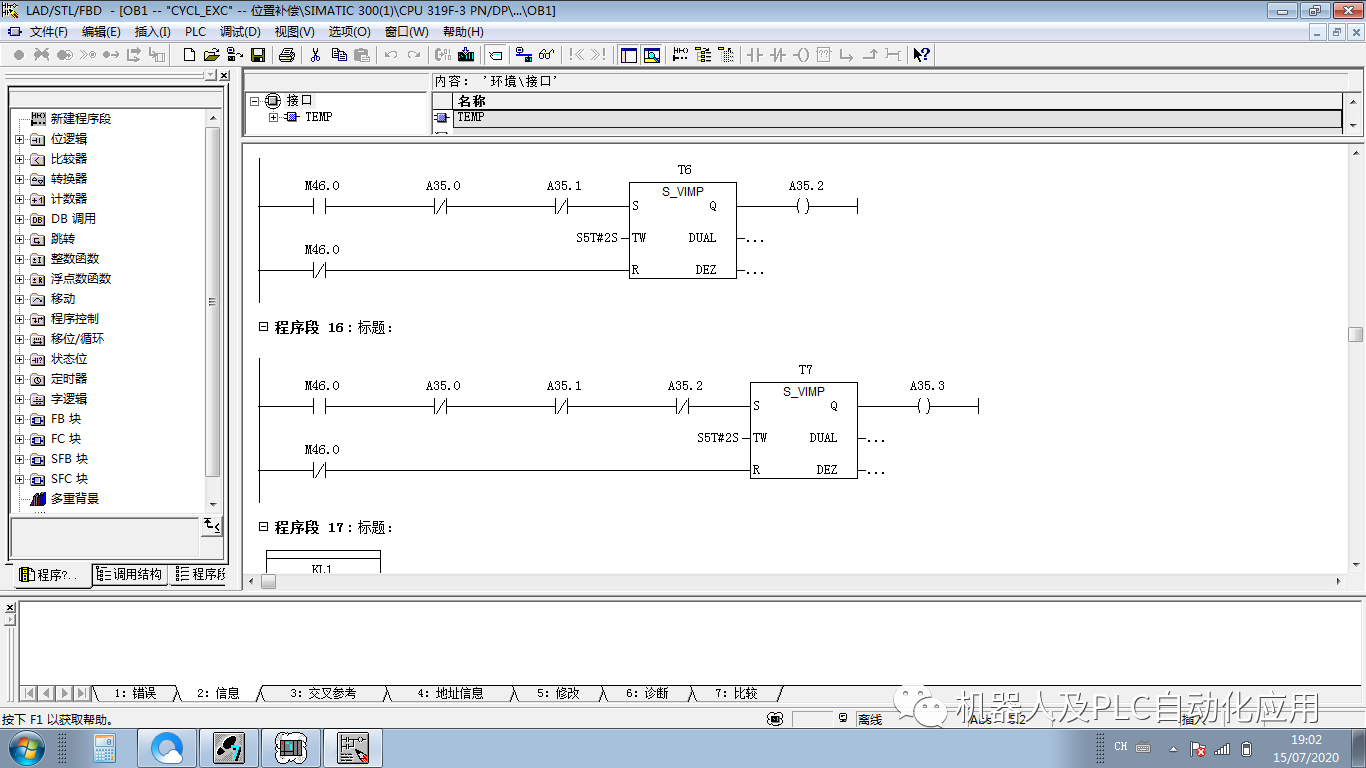Open the calculator taskbar icon
Screen dimensions: 1366x768
[x=104, y=747]
